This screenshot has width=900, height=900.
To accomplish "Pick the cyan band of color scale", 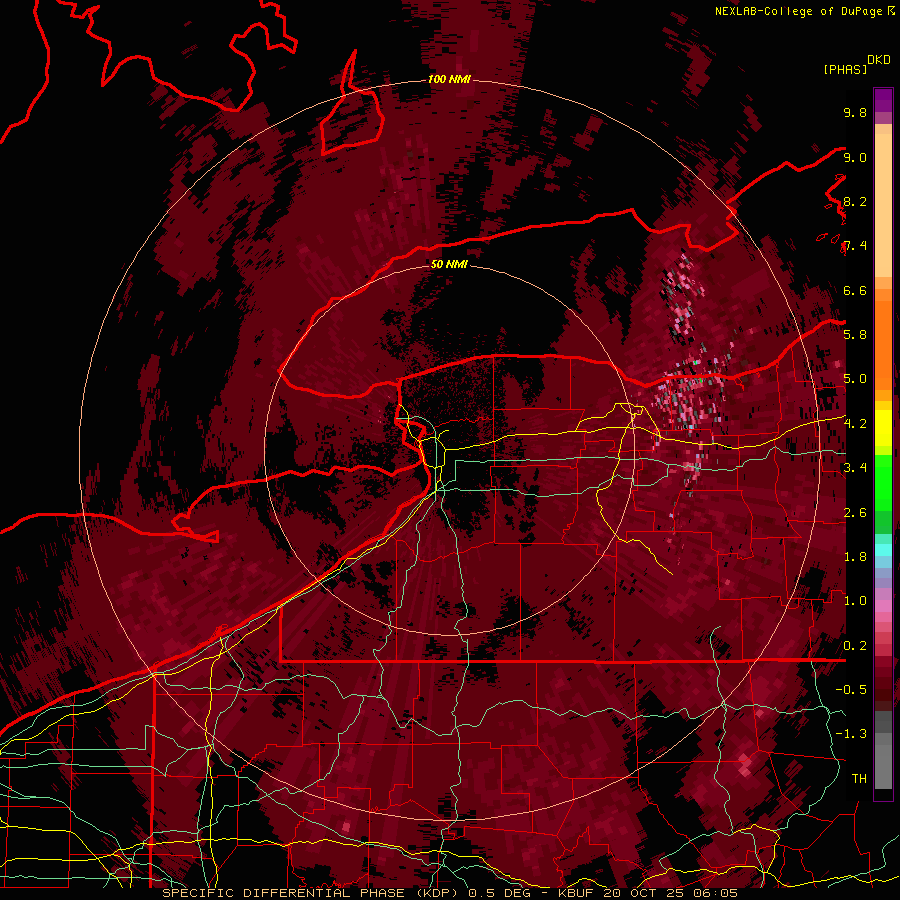I will tap(883, 550).
